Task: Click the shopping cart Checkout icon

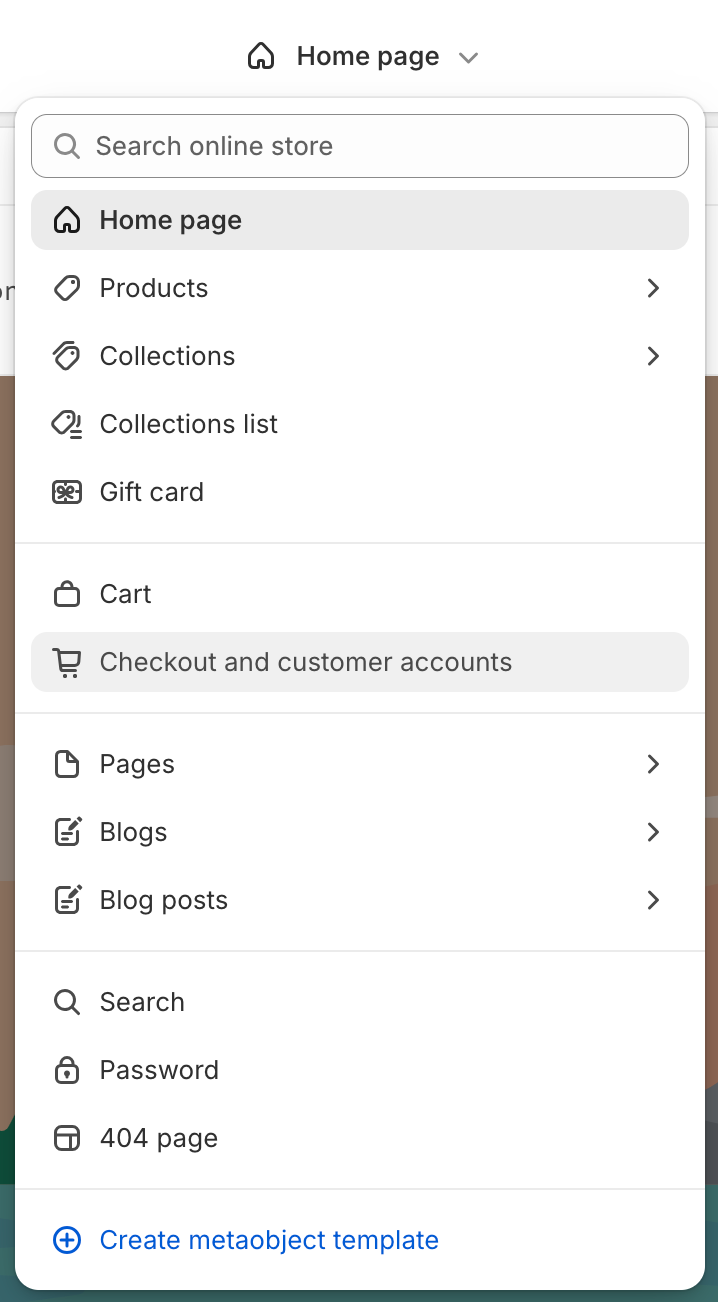Action: click(x=67, y=662)
